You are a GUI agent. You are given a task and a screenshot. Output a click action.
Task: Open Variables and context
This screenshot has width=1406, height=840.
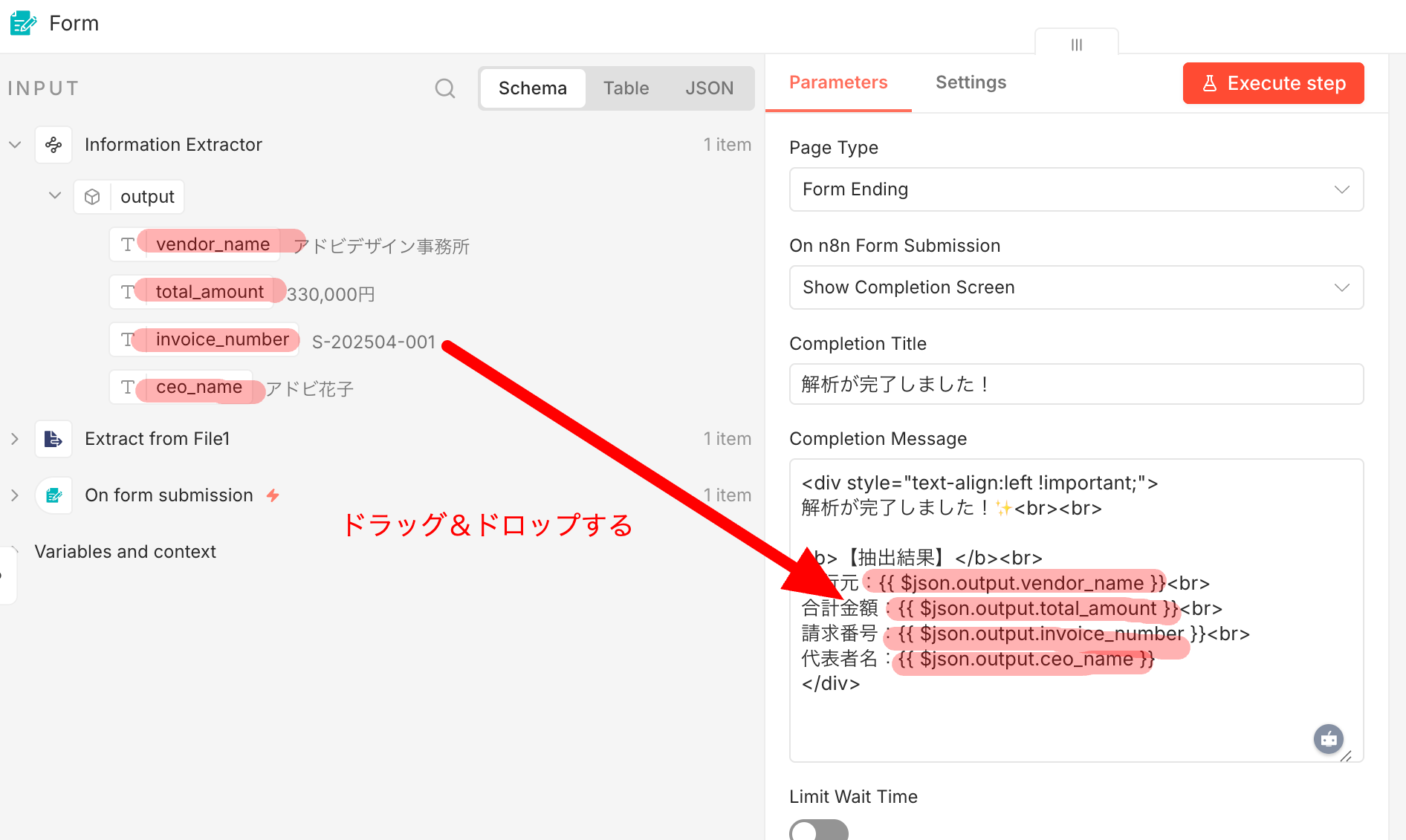coord(125,551)
